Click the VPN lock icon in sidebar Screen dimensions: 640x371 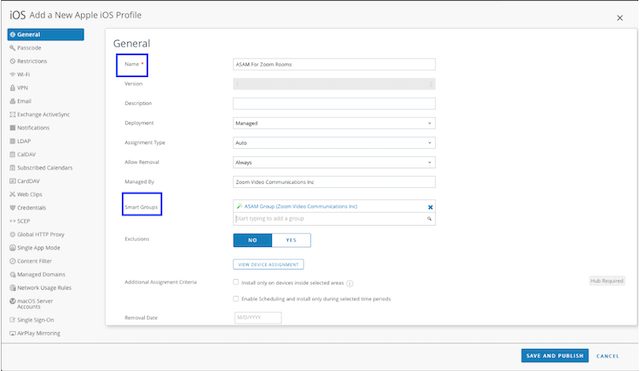[12, 88]
